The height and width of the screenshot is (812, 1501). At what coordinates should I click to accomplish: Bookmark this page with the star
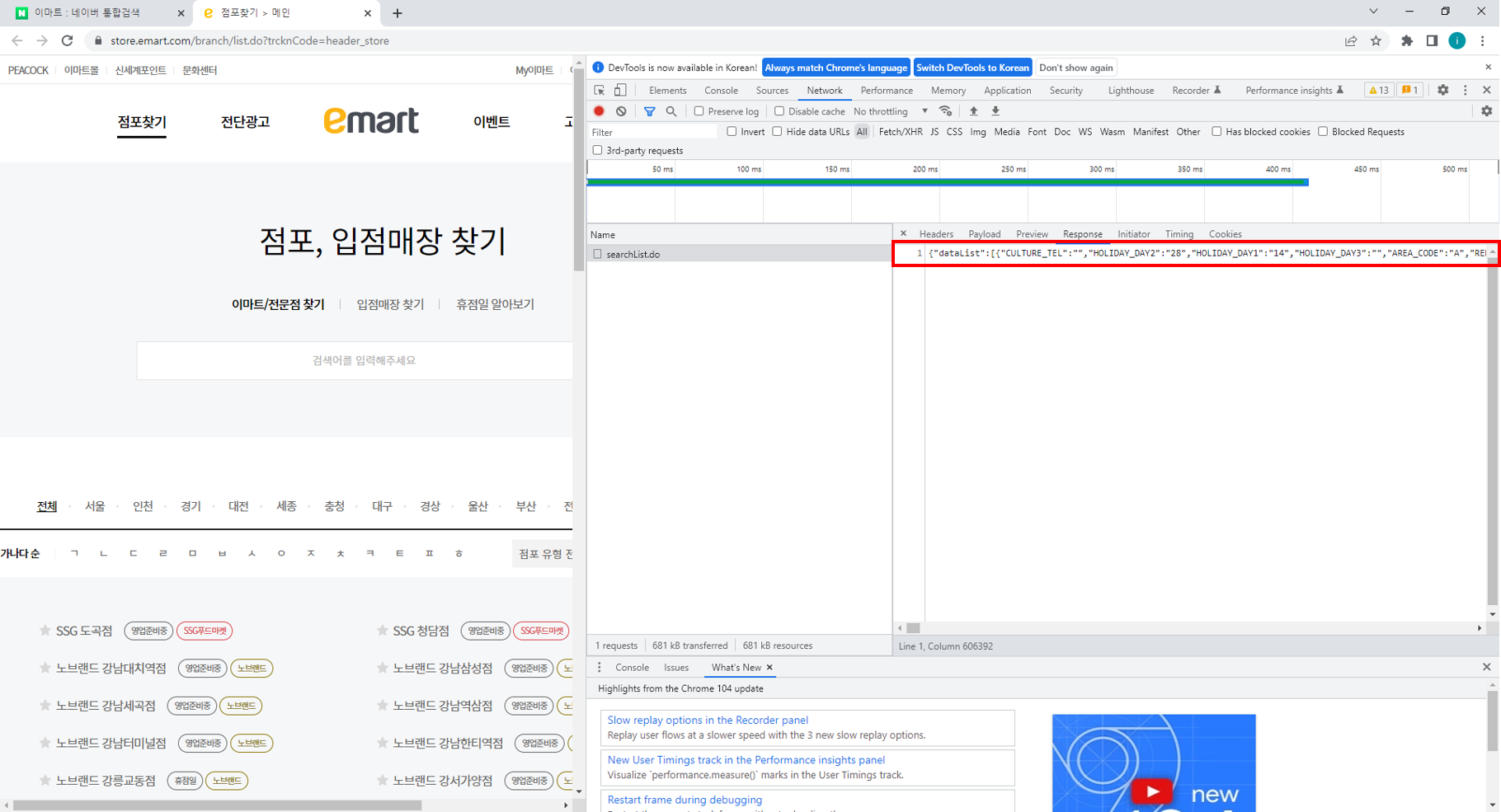click(1376, 40)
